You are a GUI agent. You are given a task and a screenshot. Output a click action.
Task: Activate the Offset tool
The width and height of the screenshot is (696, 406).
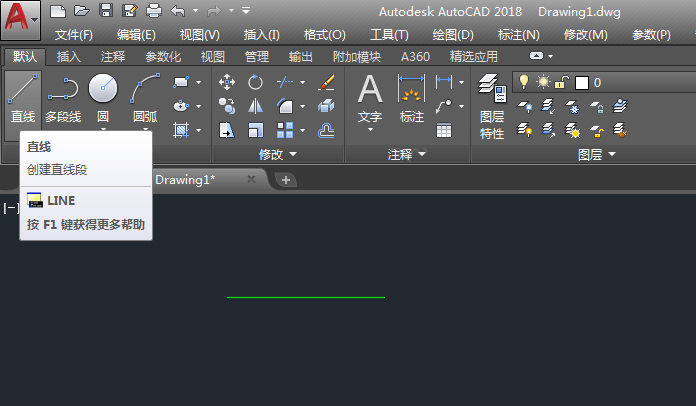[x=326, y=130]
